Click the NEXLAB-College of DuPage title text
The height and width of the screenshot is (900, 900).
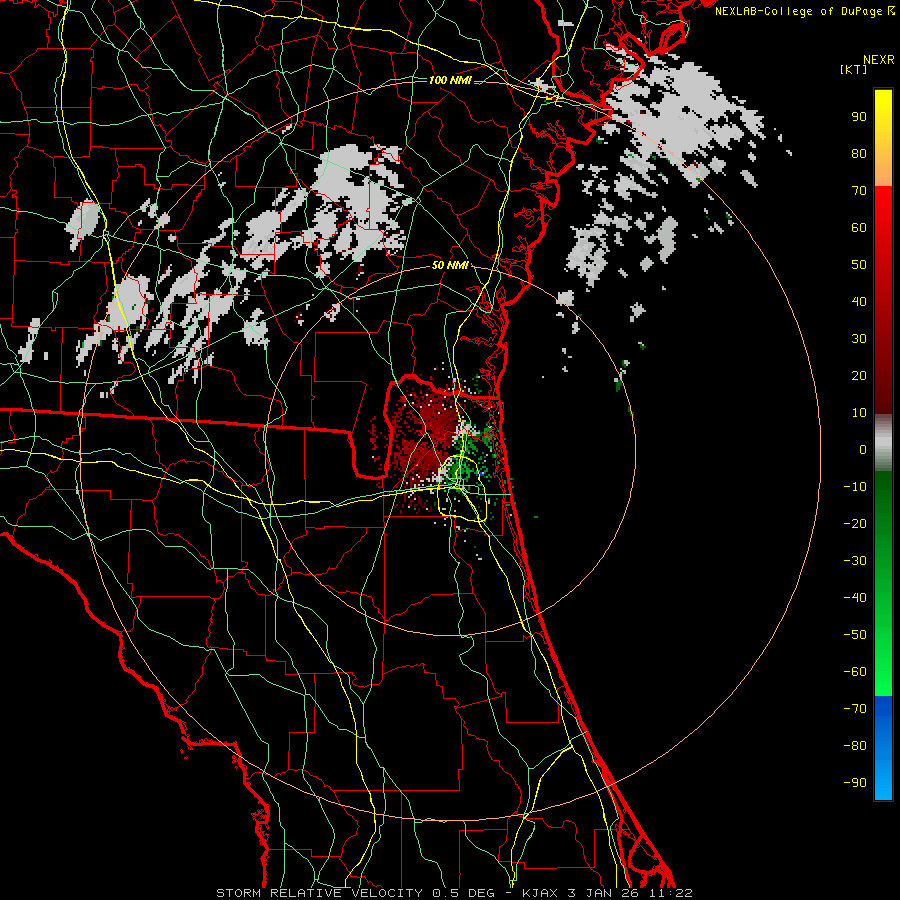[798, 11]
